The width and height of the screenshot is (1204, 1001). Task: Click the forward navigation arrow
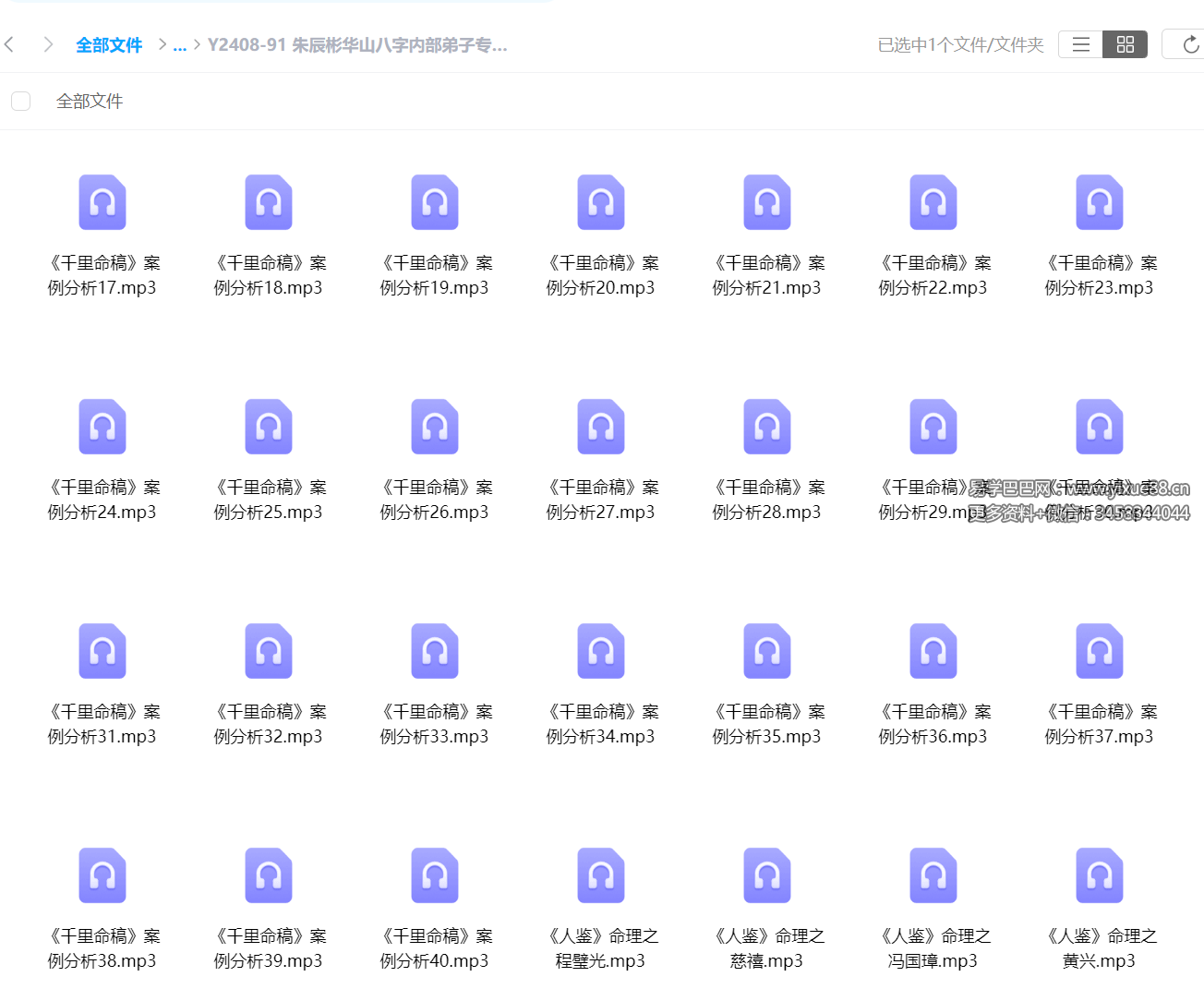tap(48, 44)
